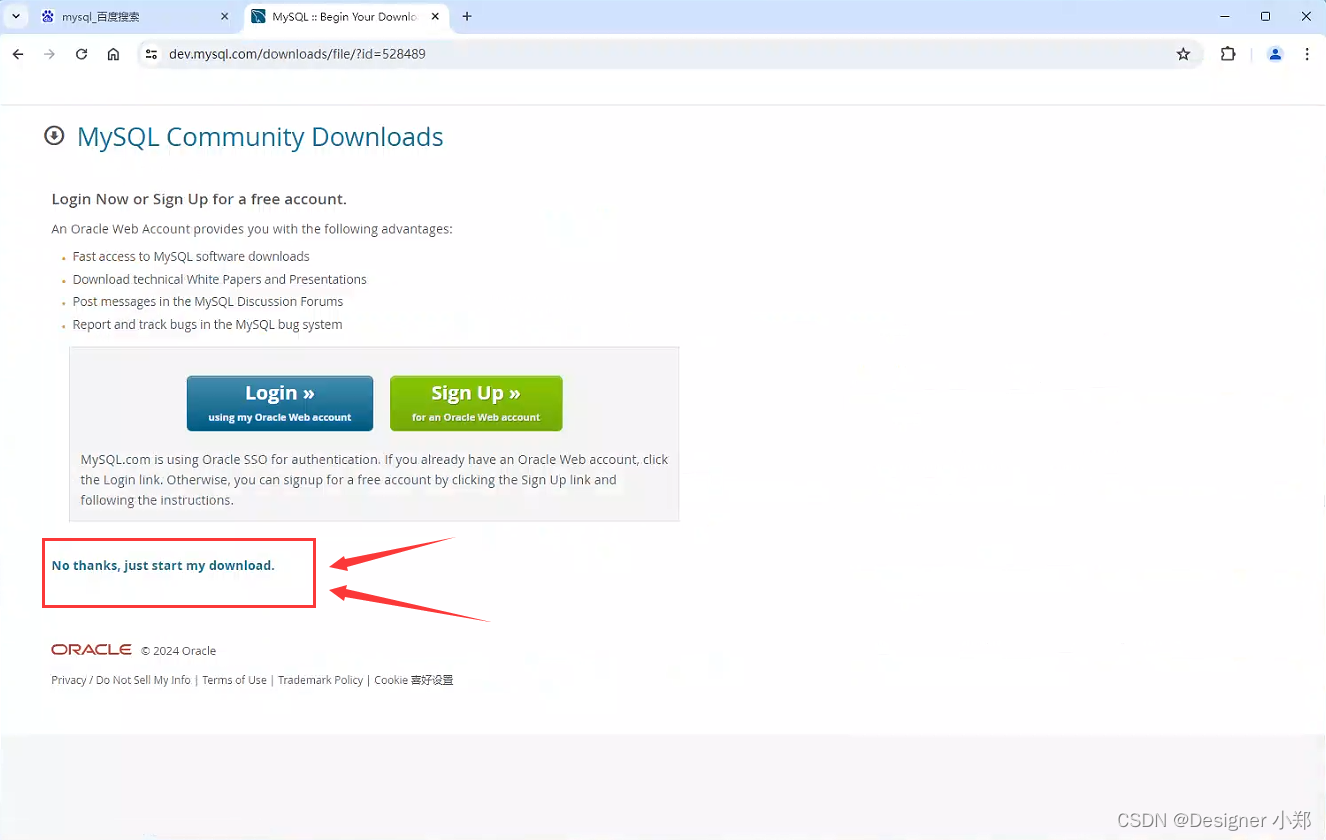Click "Report and track bugs" bullet text
Image resolution: width=1326 pixels, height=840 pixels.
(x=208, y=324)
